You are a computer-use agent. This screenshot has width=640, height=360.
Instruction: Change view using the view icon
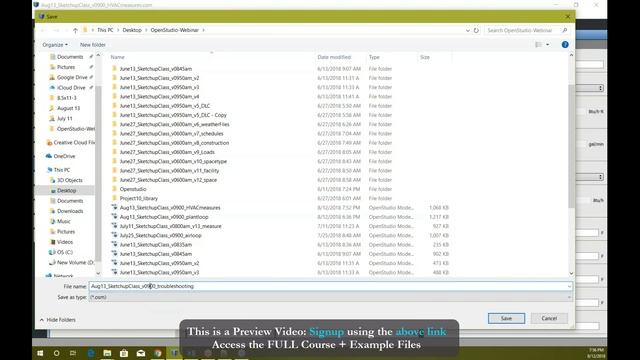[538, 45]
